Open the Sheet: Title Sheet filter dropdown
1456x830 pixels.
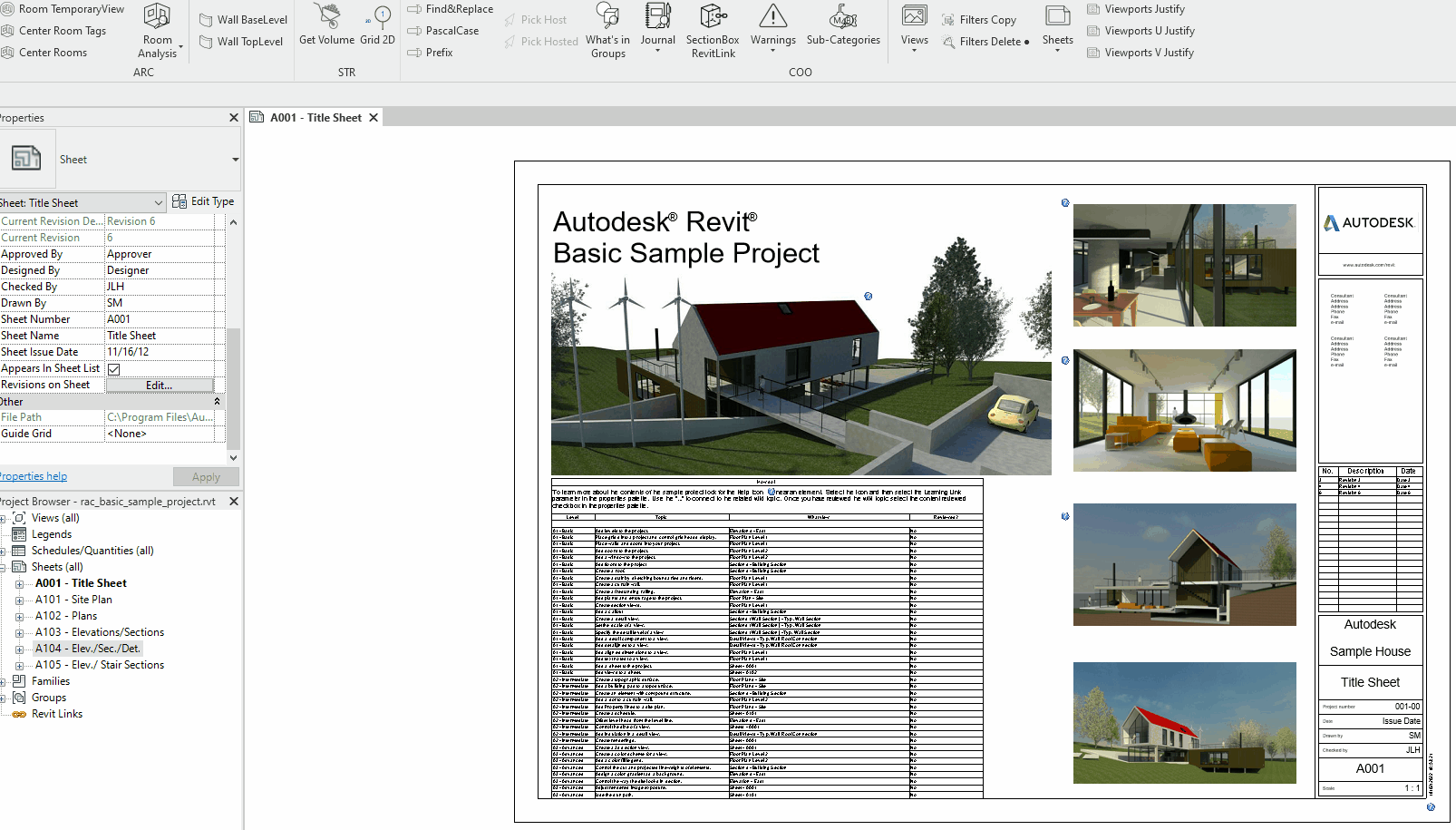[x=159, y=203]
